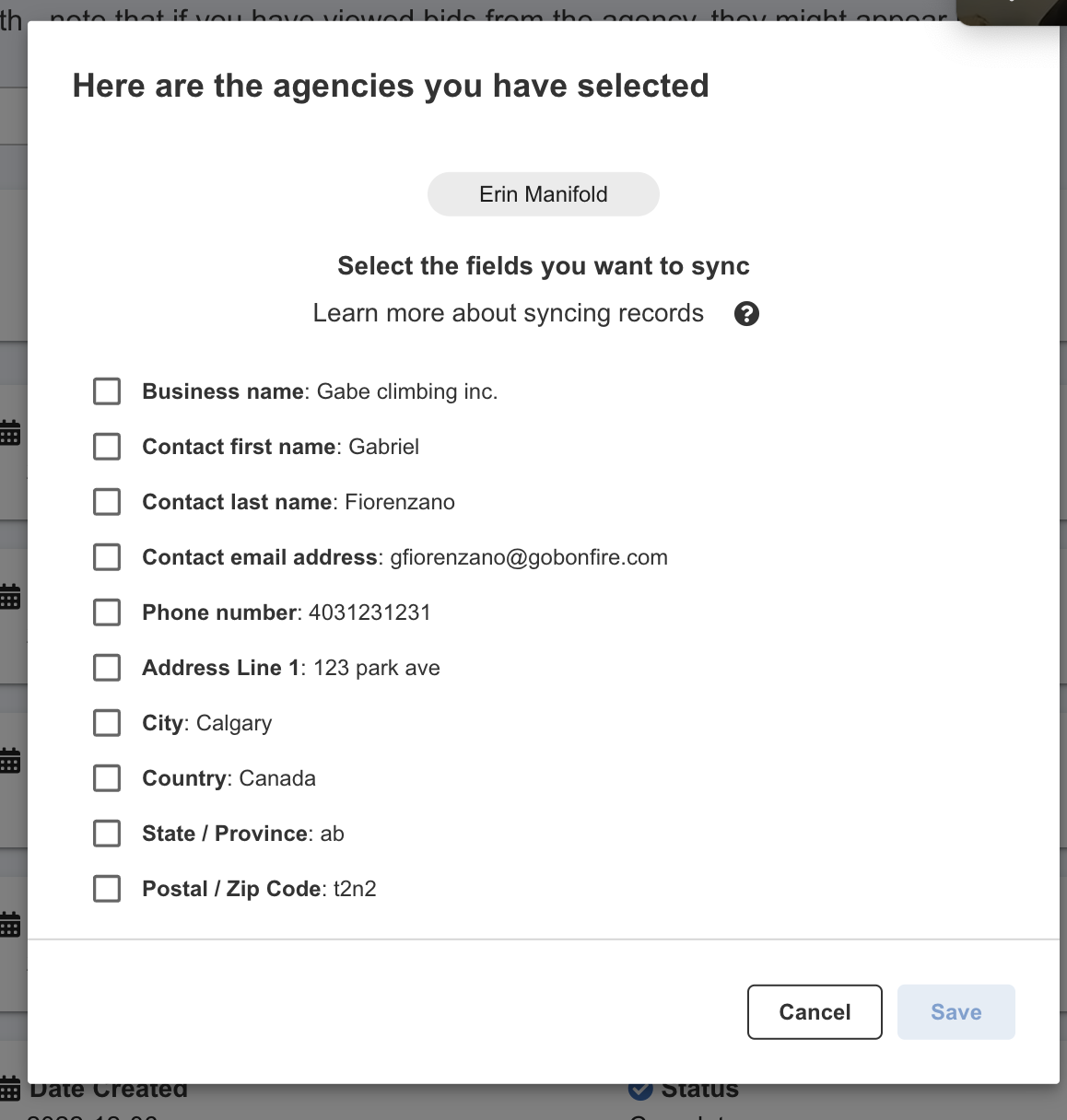Open Learn more about syncing records
Image resolution: width=1067 pixels, height=1120 pixels.
click(x=509, y=313)
